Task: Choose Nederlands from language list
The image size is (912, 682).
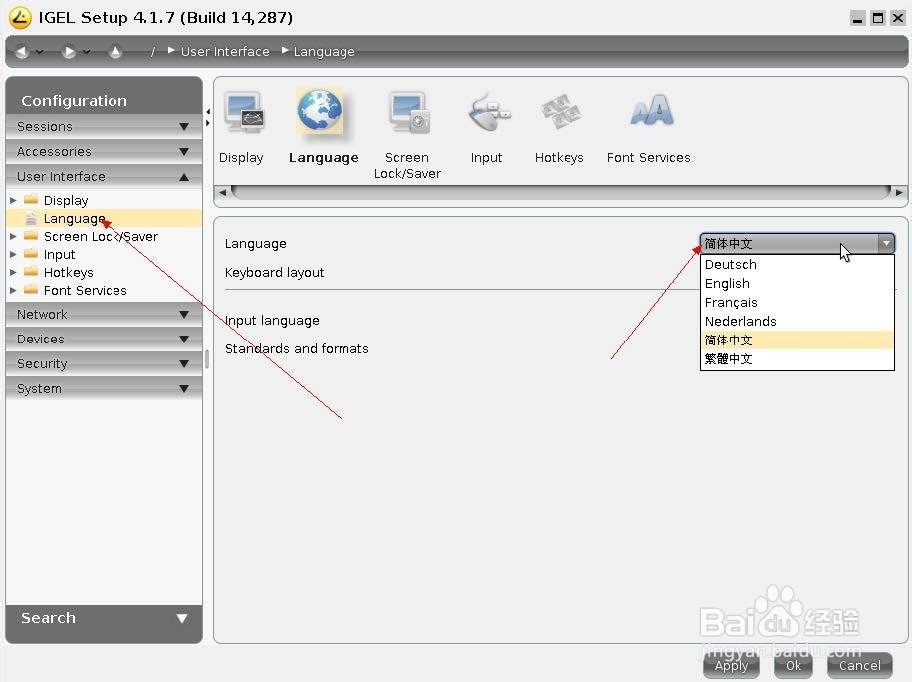Action: [x=797, y=322]
